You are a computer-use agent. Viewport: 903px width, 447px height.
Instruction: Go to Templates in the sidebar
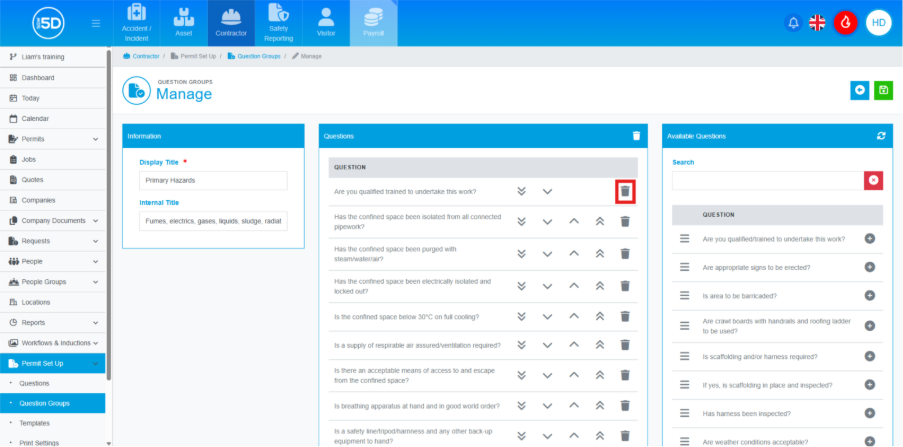pyautogui.click(x=35, y=423)
